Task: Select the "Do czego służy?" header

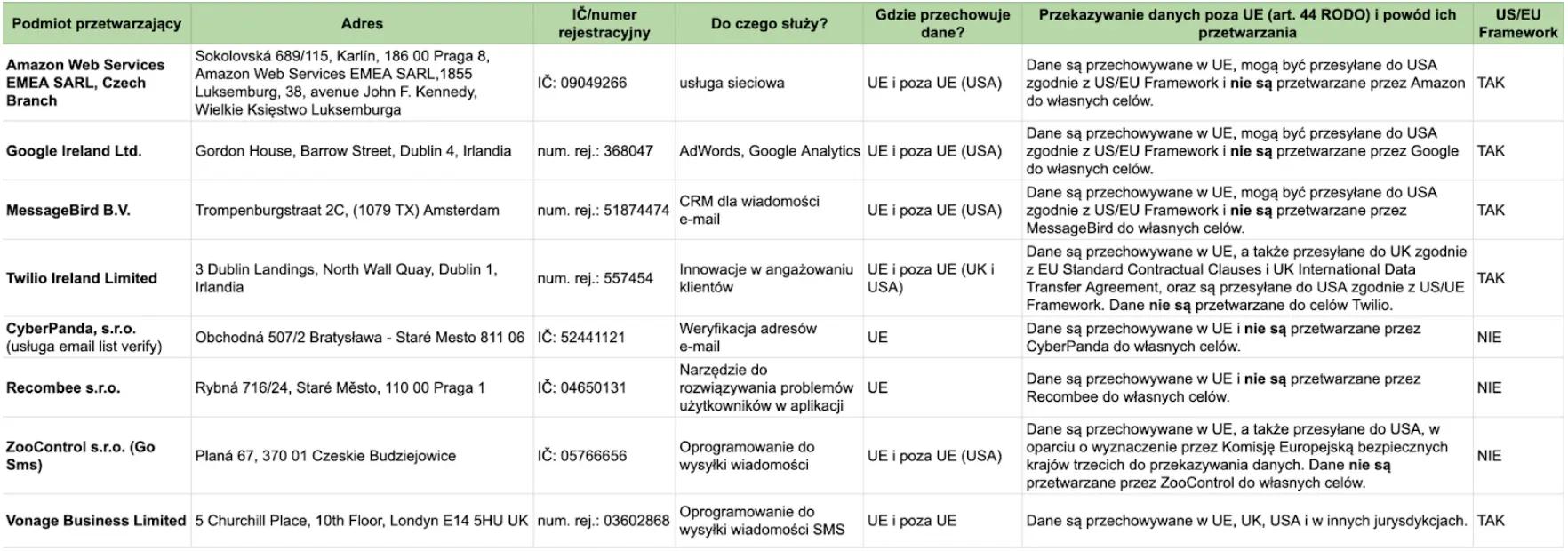Action: (769, 24)
